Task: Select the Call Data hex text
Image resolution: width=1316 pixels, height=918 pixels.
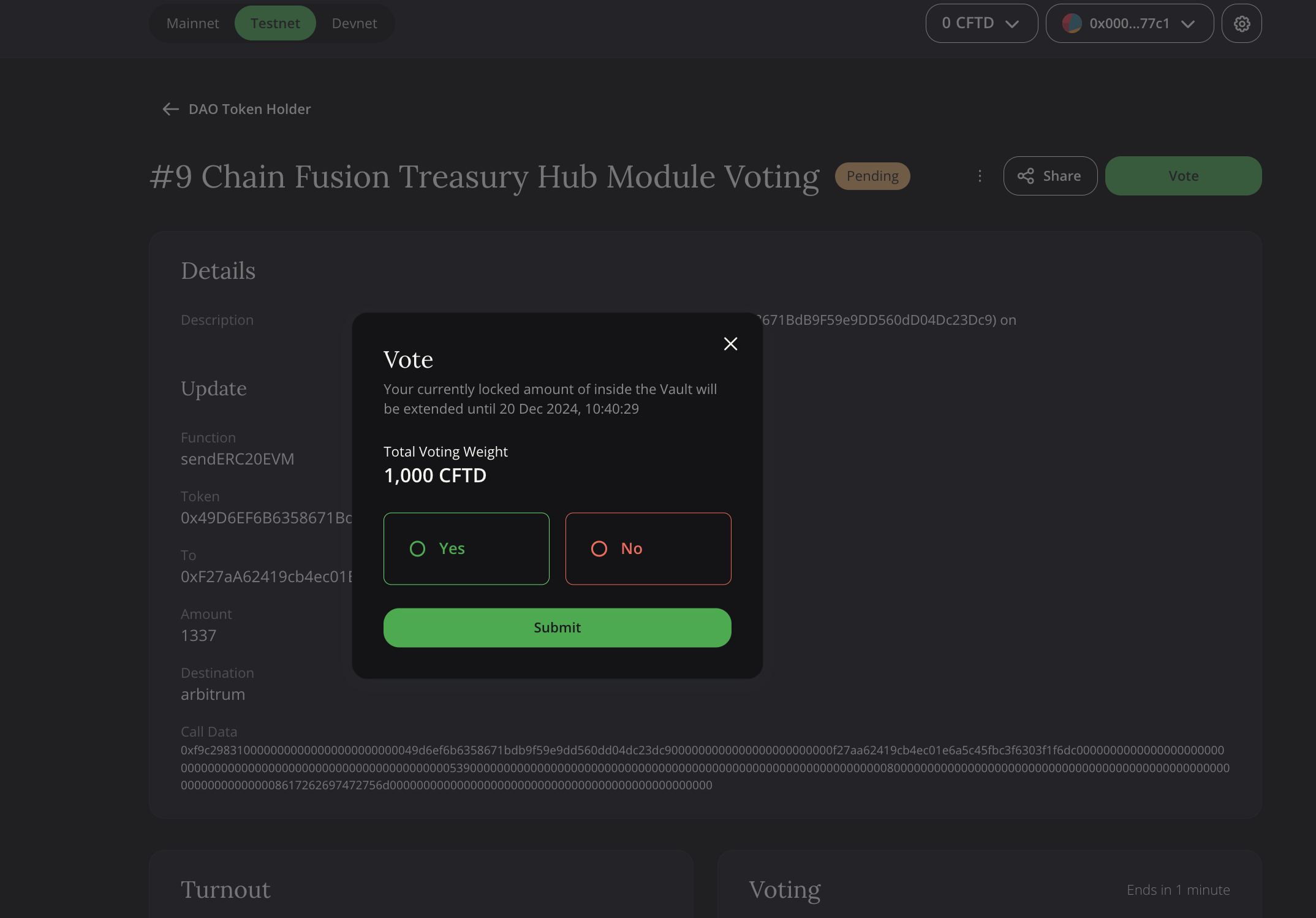Action: (x=705, y=767)
